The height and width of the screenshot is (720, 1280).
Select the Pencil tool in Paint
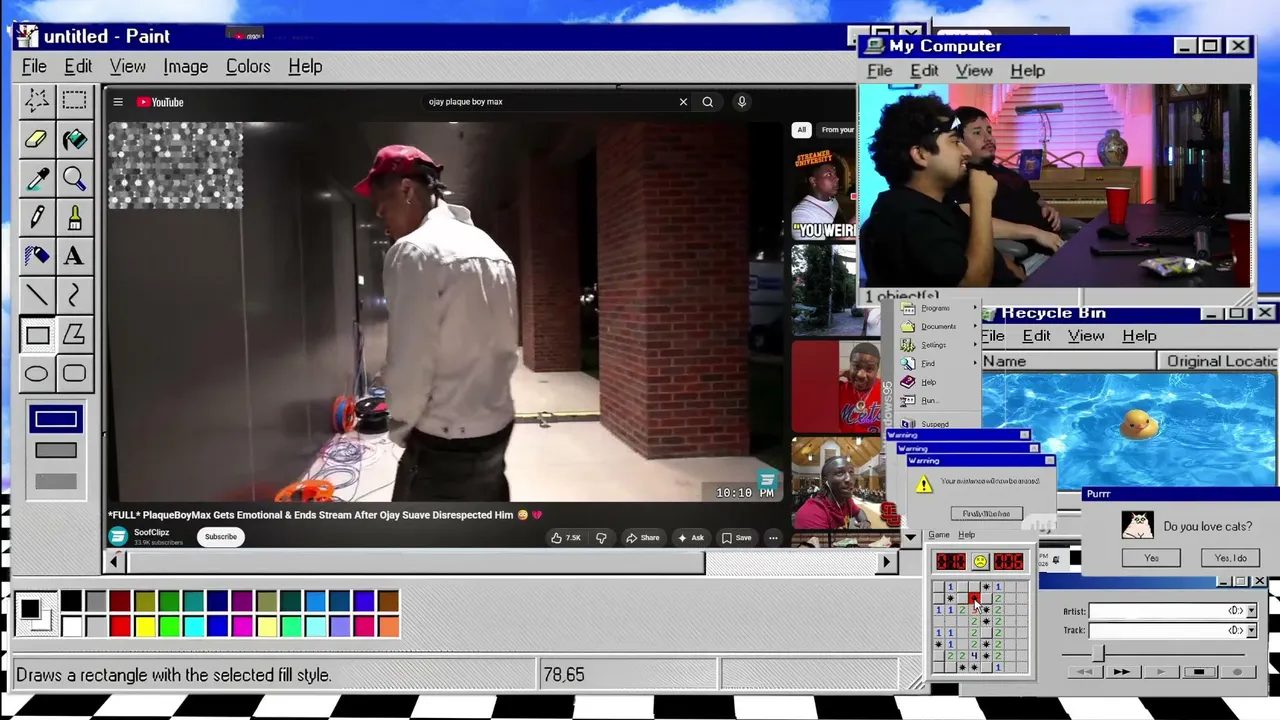click(x=37, y=217)
